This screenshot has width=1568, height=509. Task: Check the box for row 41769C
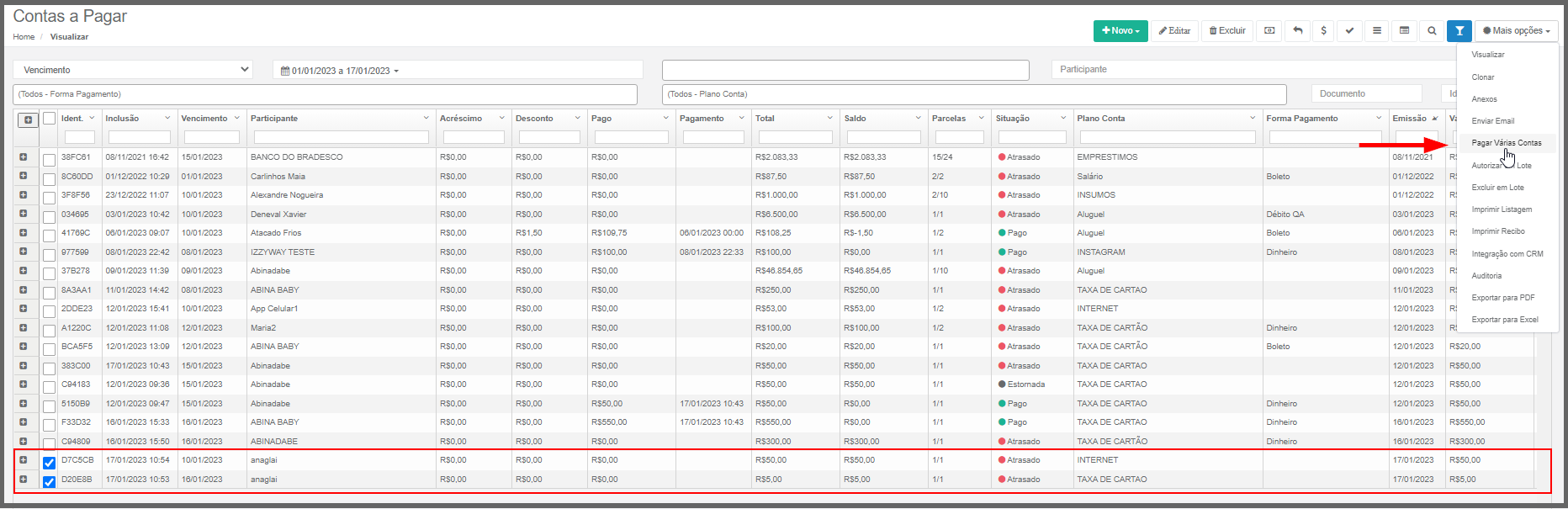click(x=50, y=236)
